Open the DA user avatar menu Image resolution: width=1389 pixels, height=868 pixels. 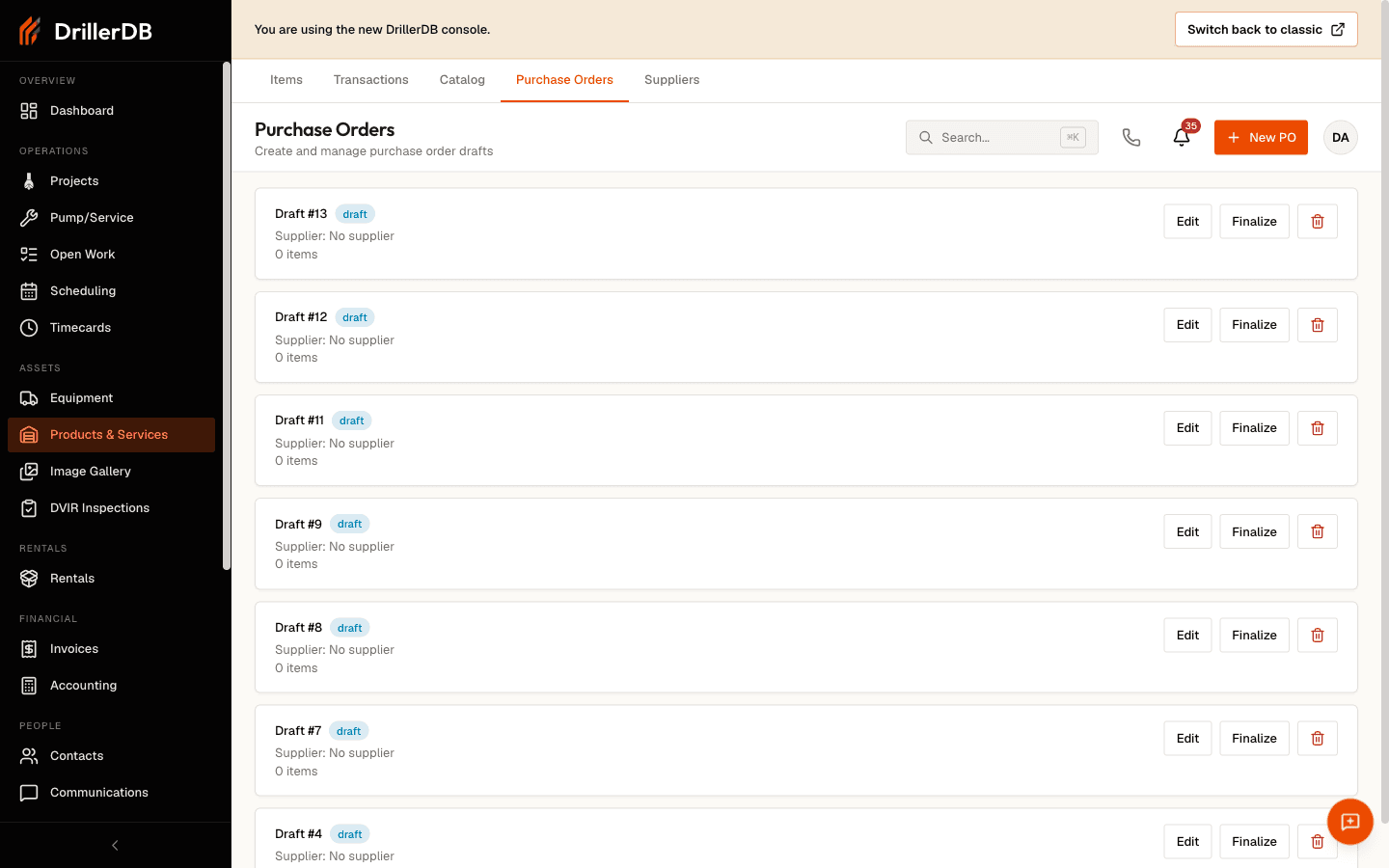[1341, 138]
